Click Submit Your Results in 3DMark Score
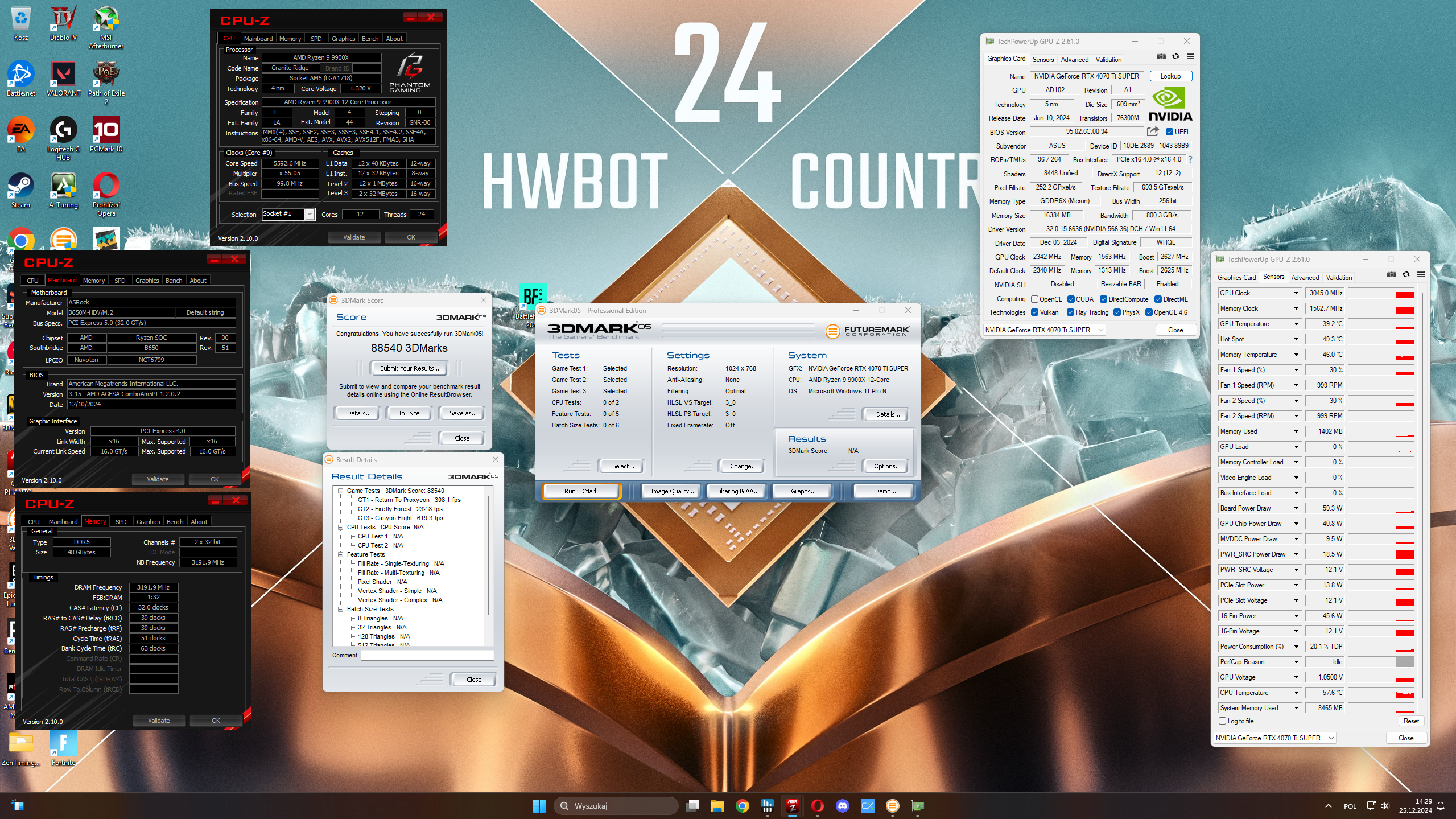This screenshot has width=1456, height=819. (x=410, y=368)
